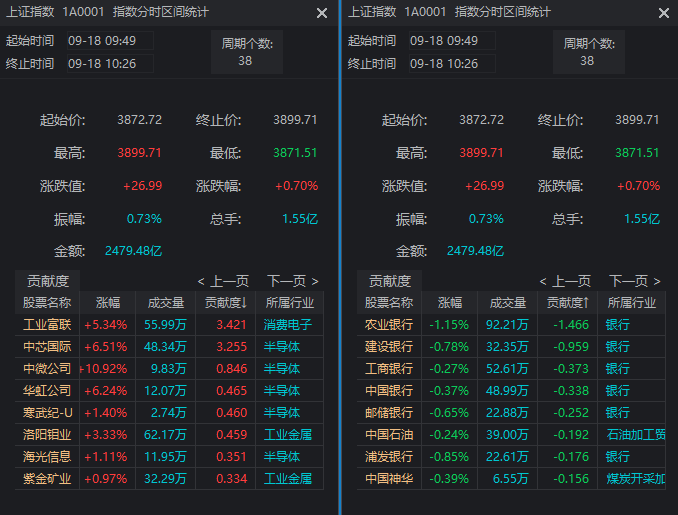
Task: Open the 煤炭开采加 industry link
Action: [x=635, y=478]
